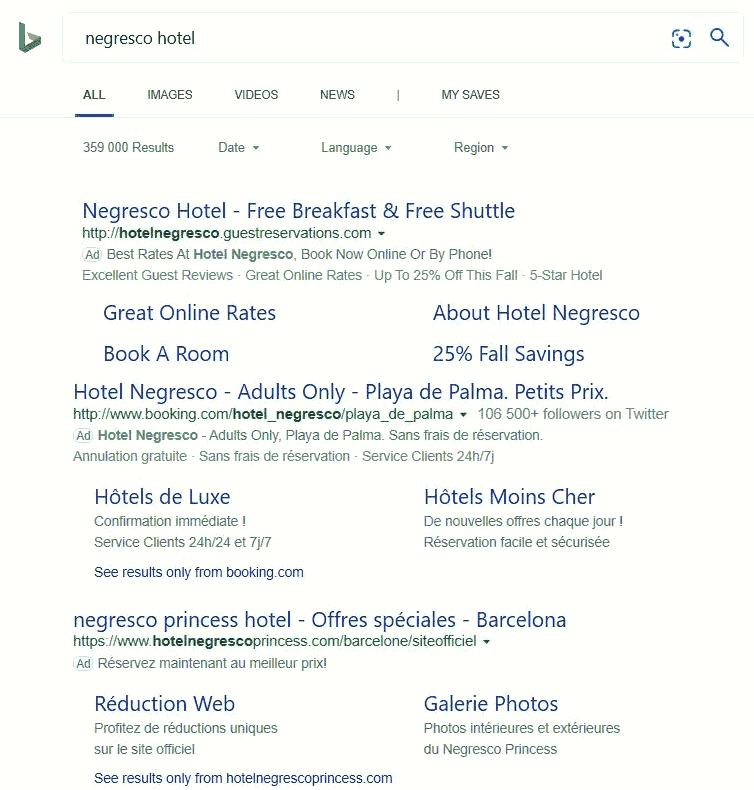Click Hôtels de Luxe sitelink

point(162,497)
